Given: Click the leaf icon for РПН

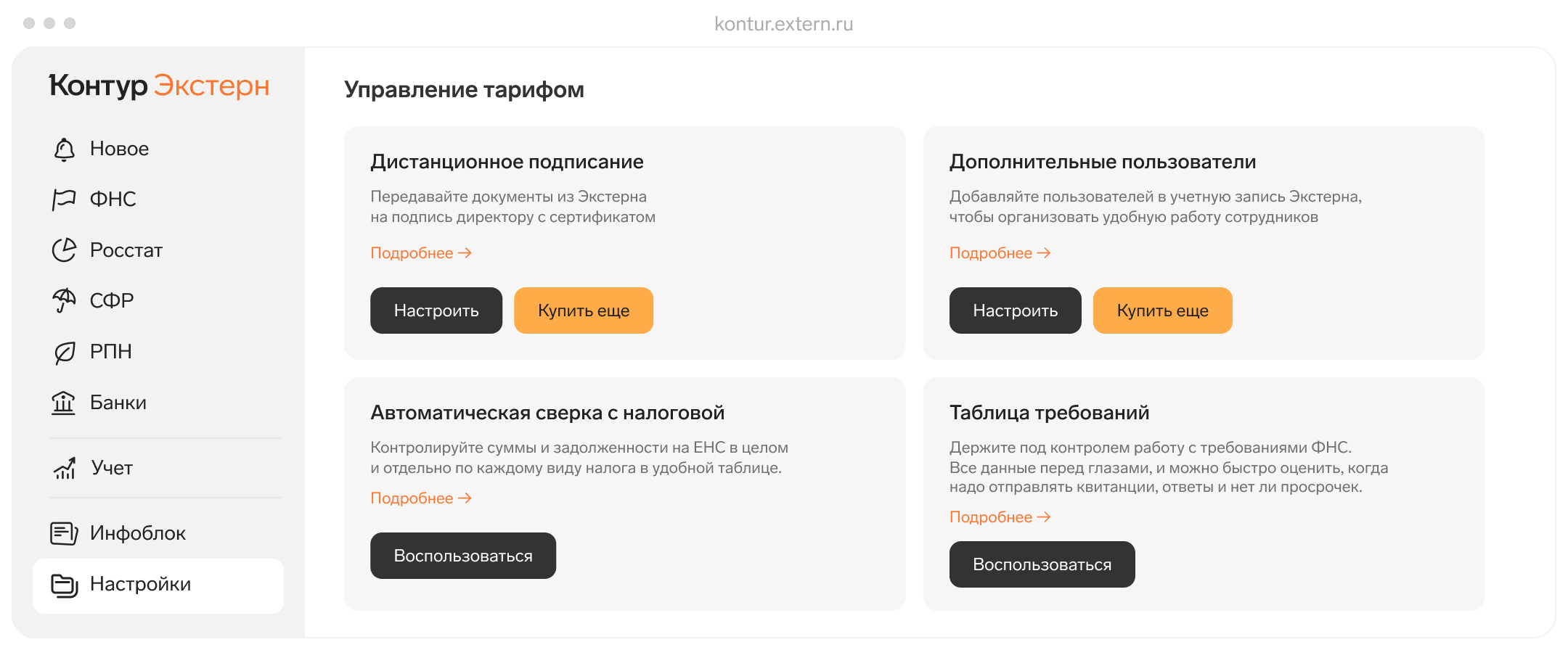Looking at the screenshot, I should [64, 352].
